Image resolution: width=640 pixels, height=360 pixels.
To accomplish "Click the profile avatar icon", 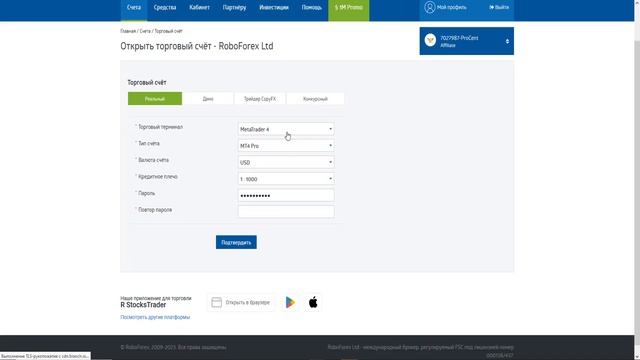I will [429, 7].
